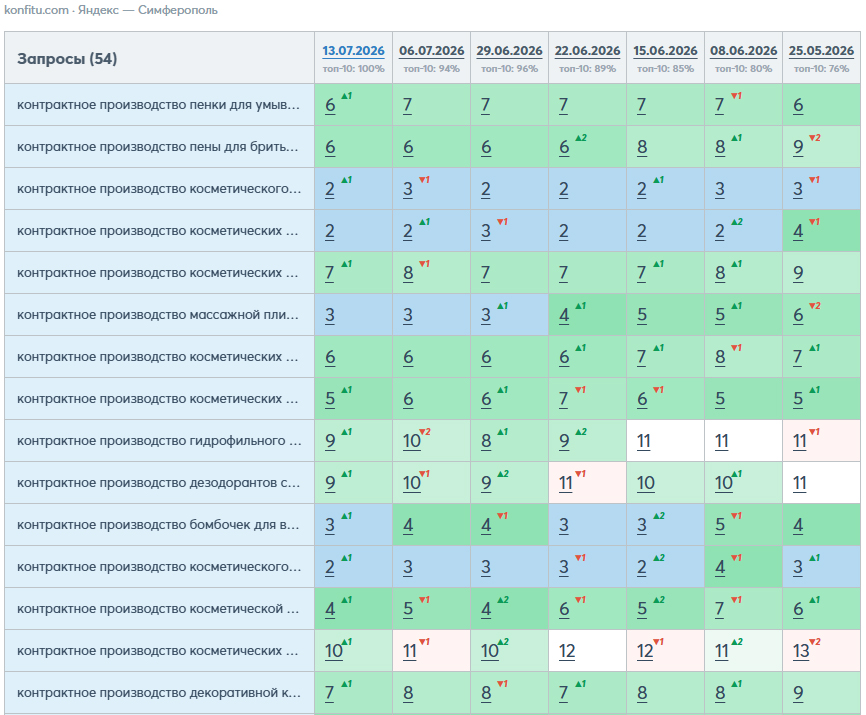The width and height of the screenshot is (866, 715).
Task: Open position 6 for 'пенки для умыв' on 13.07.2026
Action: point(330,105)
